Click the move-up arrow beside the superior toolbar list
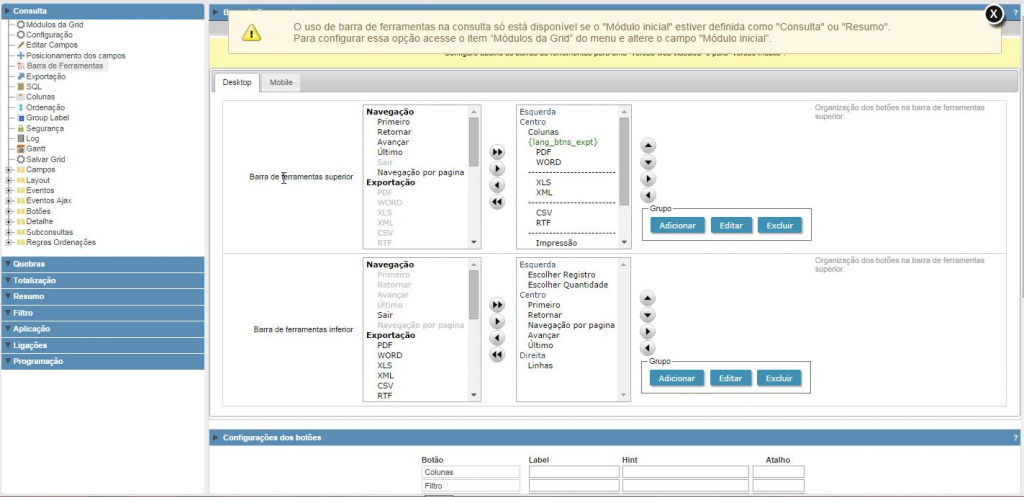This screenshot has height=497, width=1024. pyautogui.click(x=648, y=146)
